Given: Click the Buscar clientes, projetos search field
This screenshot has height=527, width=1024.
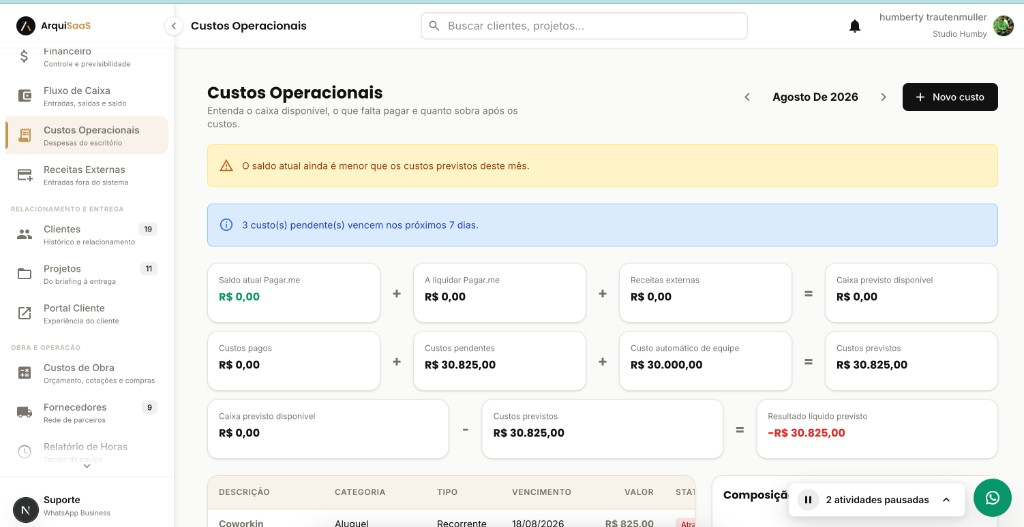Looking at the screenshot, I should 584,26.
